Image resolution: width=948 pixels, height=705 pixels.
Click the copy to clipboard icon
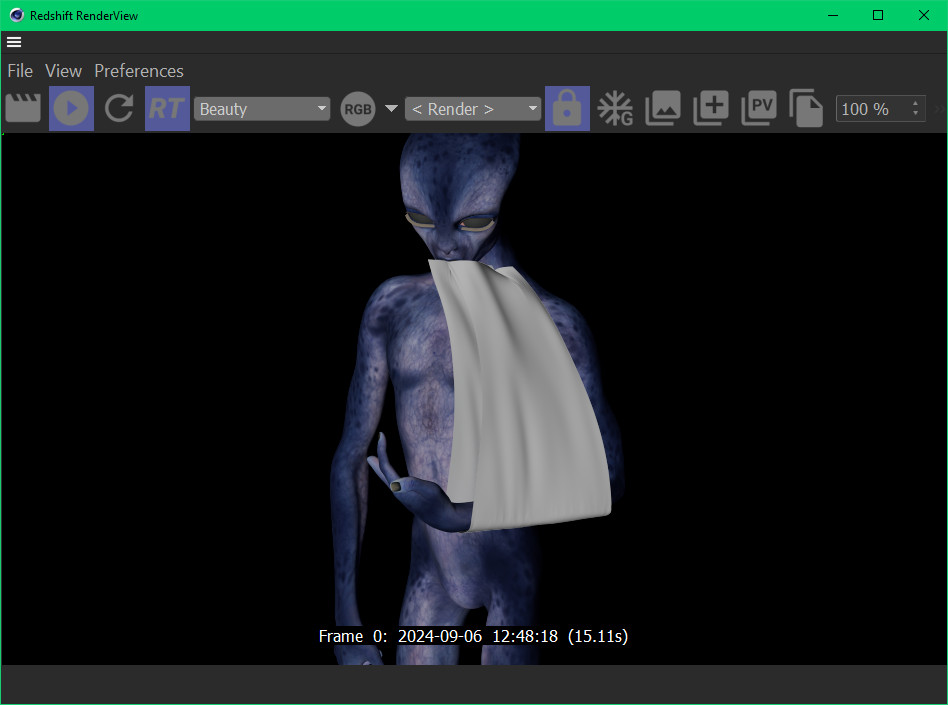click(806, 108)
